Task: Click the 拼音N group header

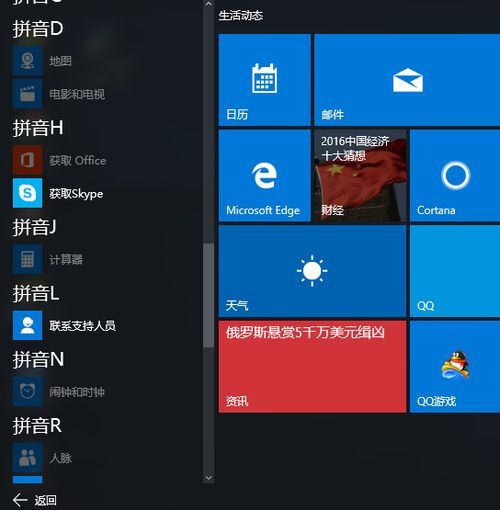Action: [x=38, y=360]
